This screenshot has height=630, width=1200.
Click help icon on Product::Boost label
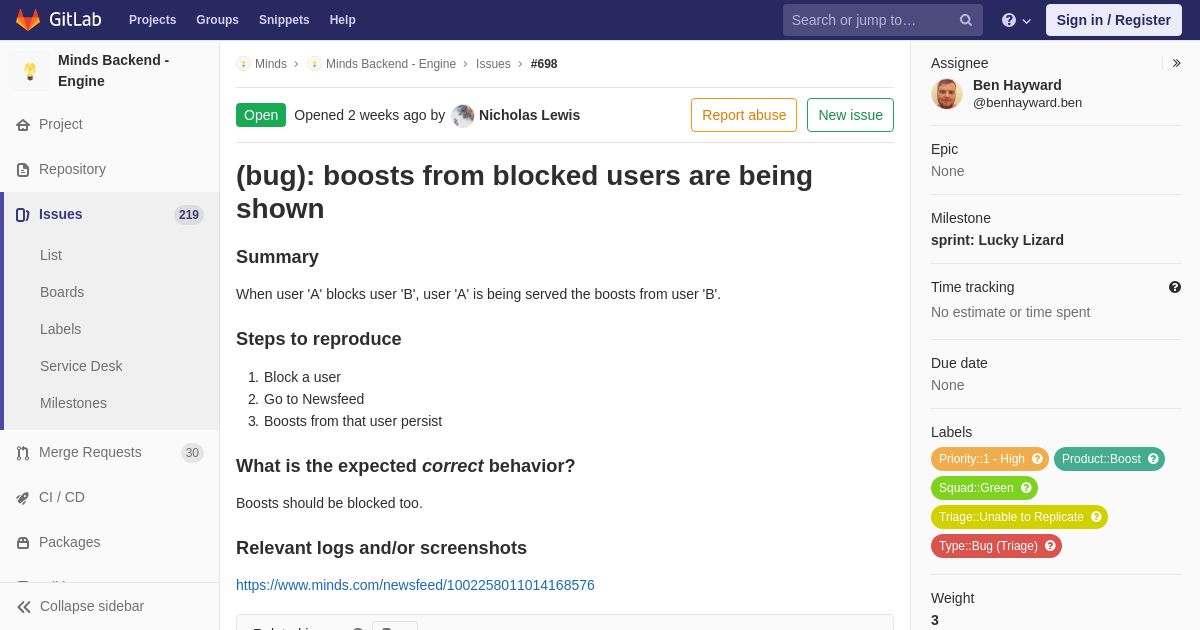(x=1153, y=459)
